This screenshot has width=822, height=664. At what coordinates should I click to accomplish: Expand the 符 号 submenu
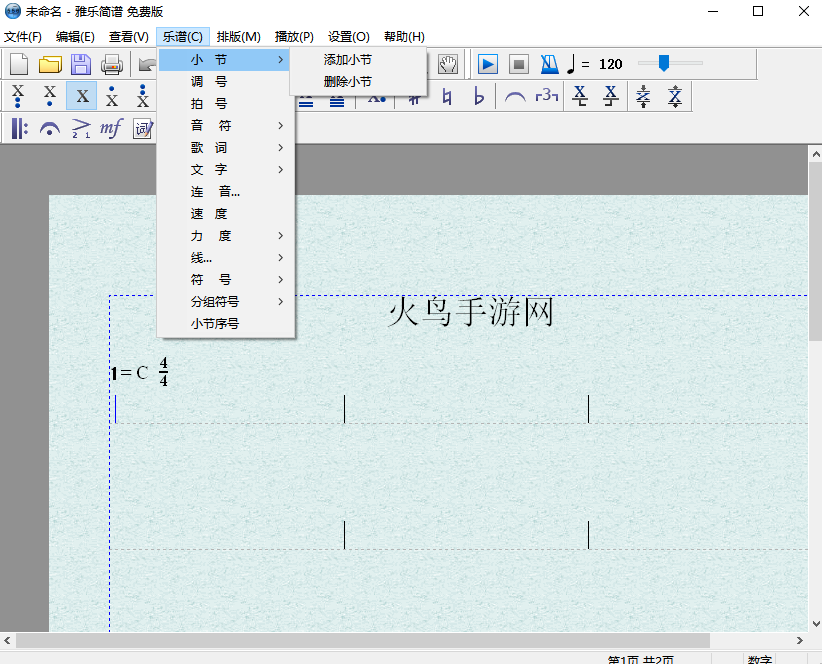coord(224,280)
